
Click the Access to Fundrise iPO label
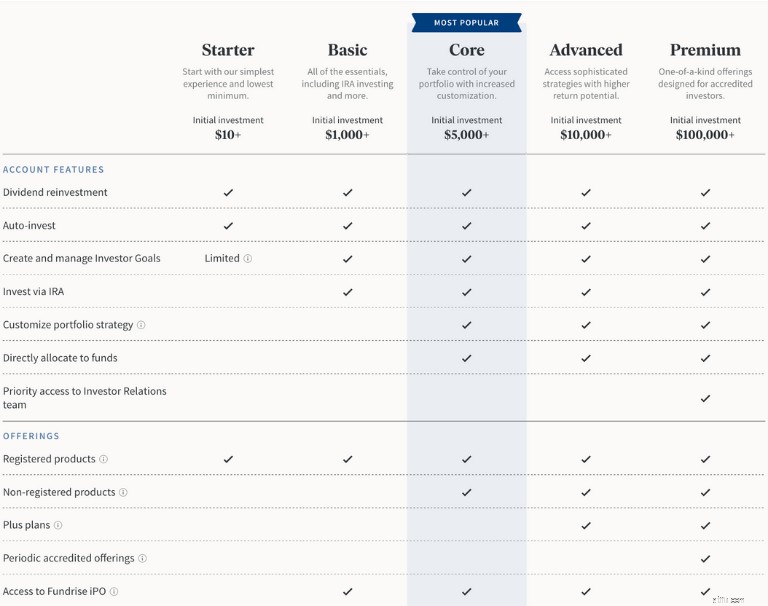54,591
